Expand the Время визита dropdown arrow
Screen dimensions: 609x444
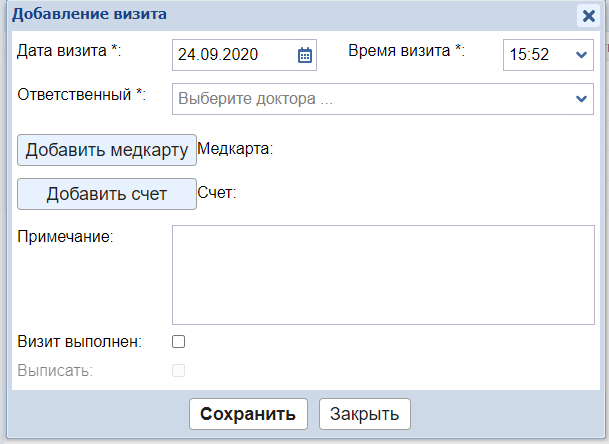pyautogui.click(x=583, y=55)
